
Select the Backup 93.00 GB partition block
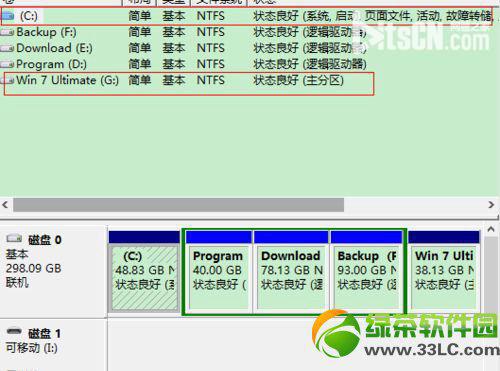tap(366, 271)
